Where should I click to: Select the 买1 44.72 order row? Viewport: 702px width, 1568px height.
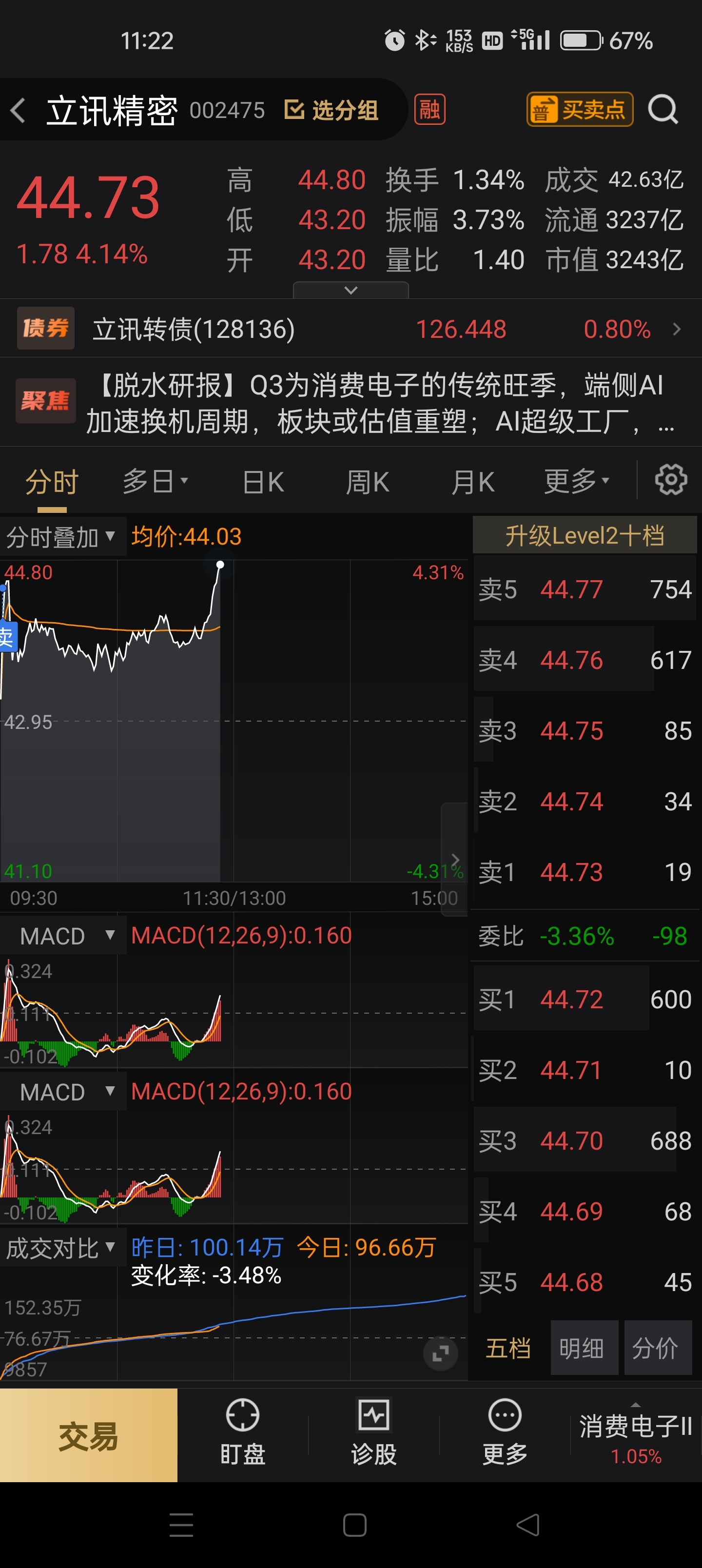(x=585, y=999)
